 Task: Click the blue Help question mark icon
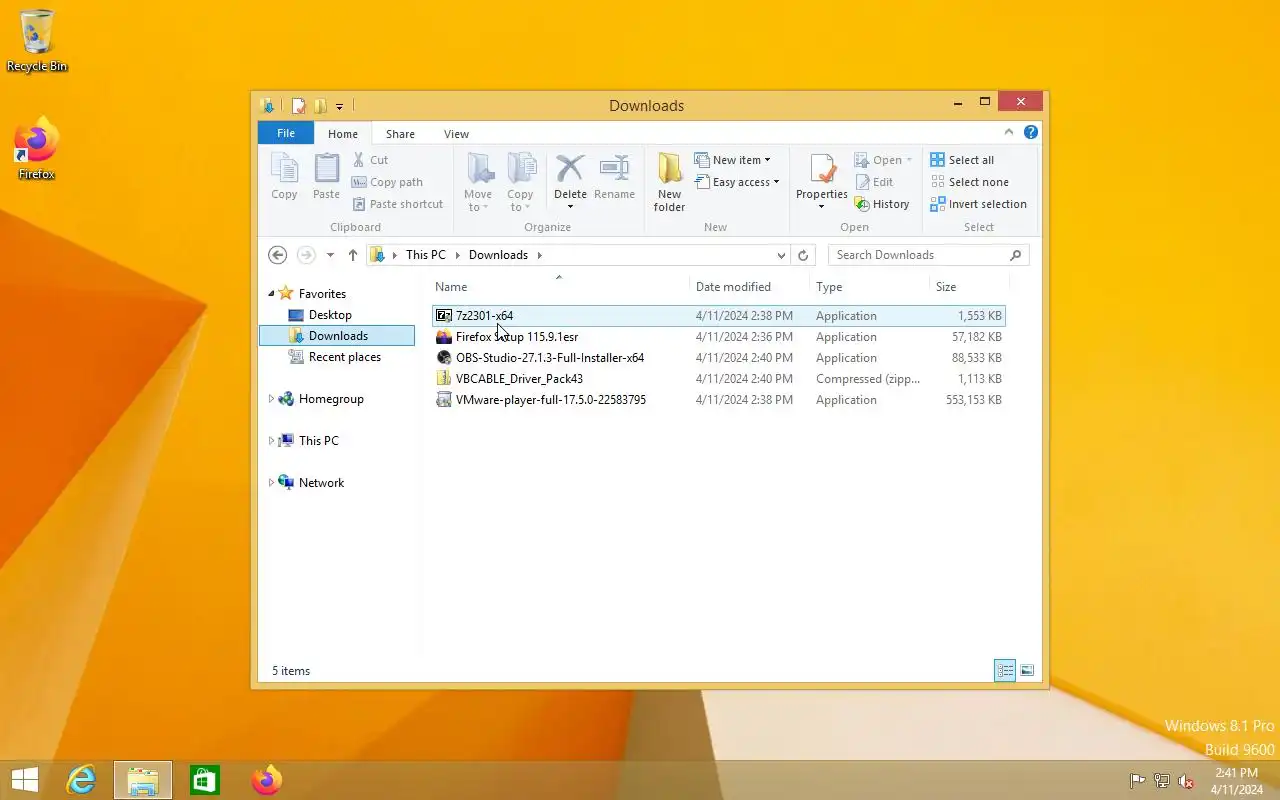point(1031,132)
